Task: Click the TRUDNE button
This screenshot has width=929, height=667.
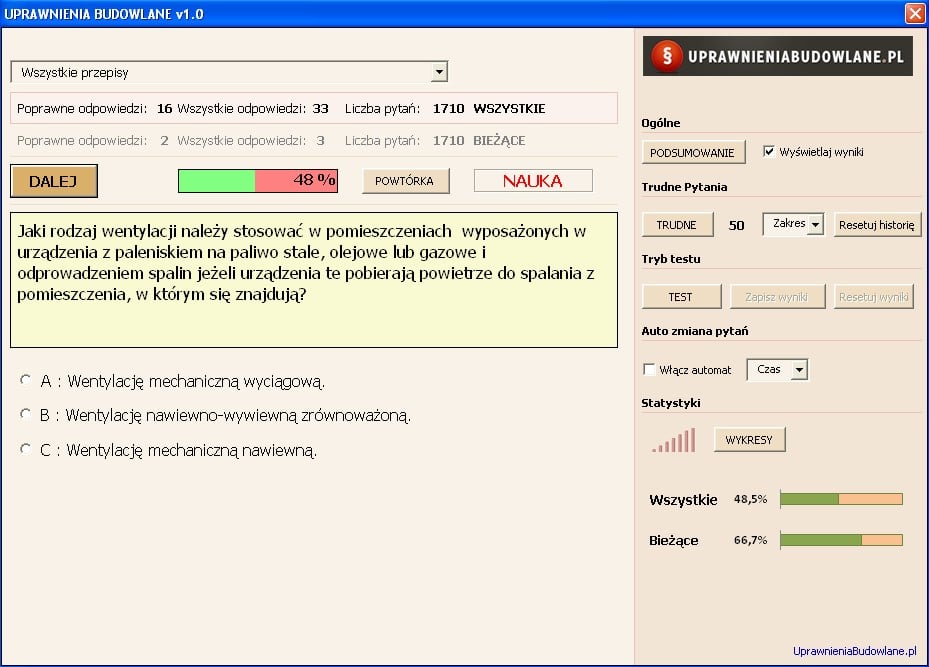Action: [677, 225]
